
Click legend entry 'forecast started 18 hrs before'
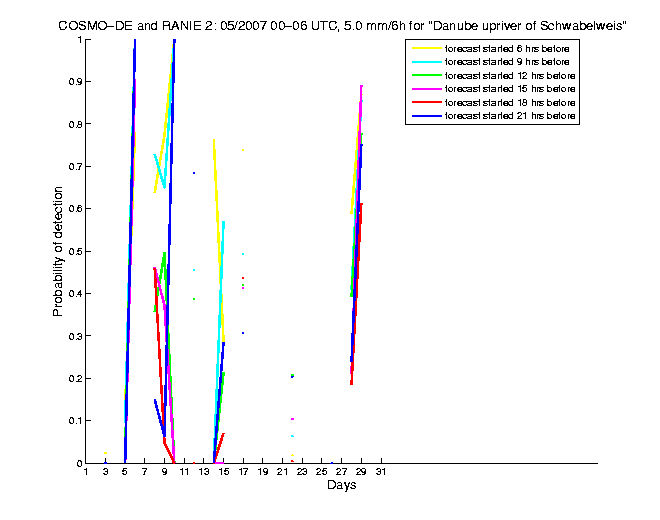pos(510,102)
